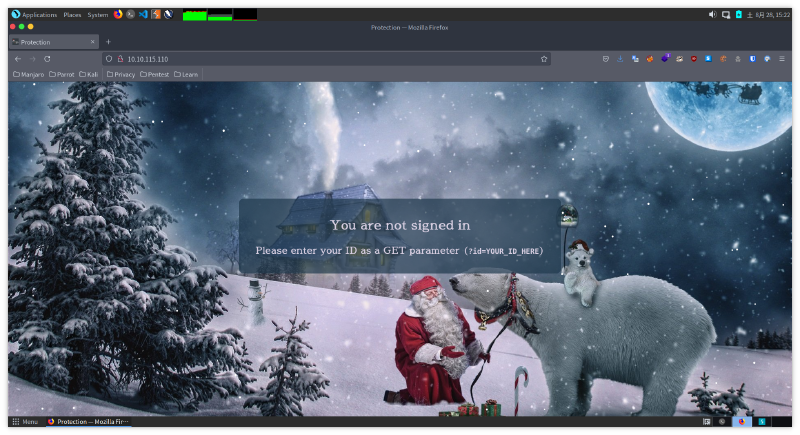This screenshot has height=435, width=800.
Task: Click the Pocket save icon
Action: click(x=605, y=59)
